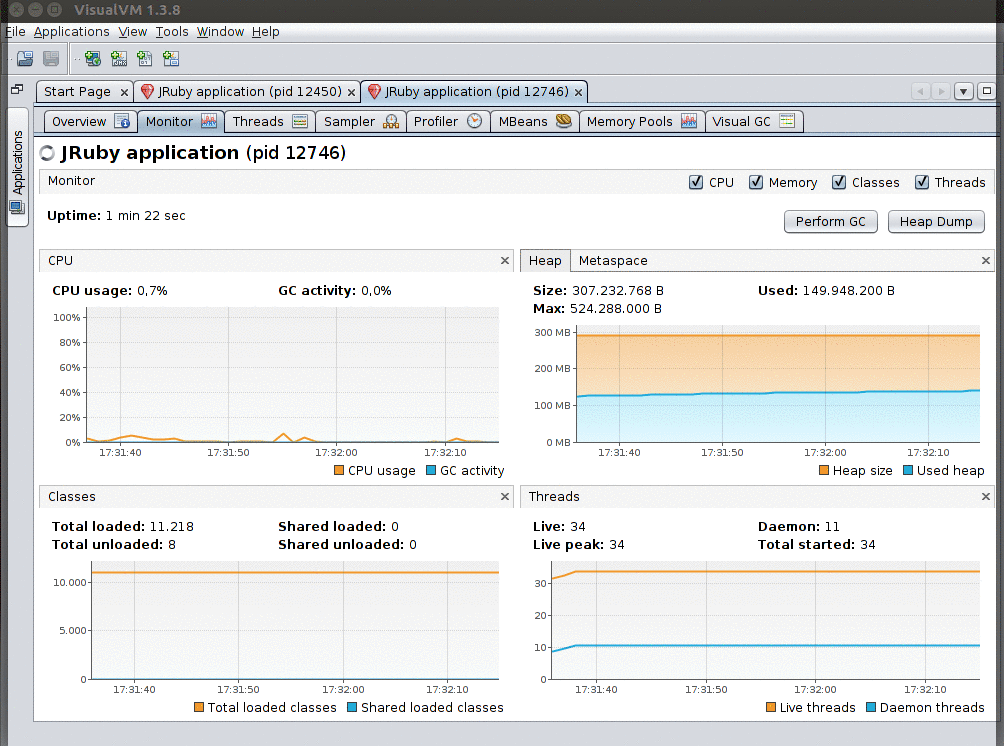Uncheck the CPU checkbox
The height and width of the screenshot is (746, 1004).
tap(696, 182)
